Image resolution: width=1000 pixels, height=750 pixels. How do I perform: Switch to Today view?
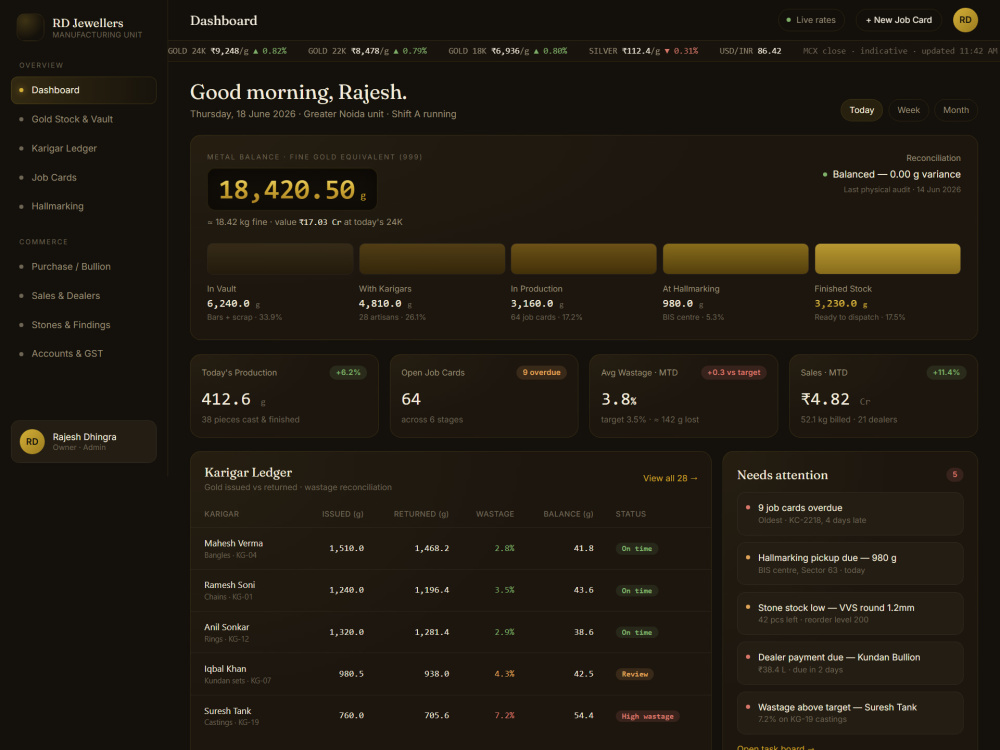pyautogui.click(x=861, y=110)
